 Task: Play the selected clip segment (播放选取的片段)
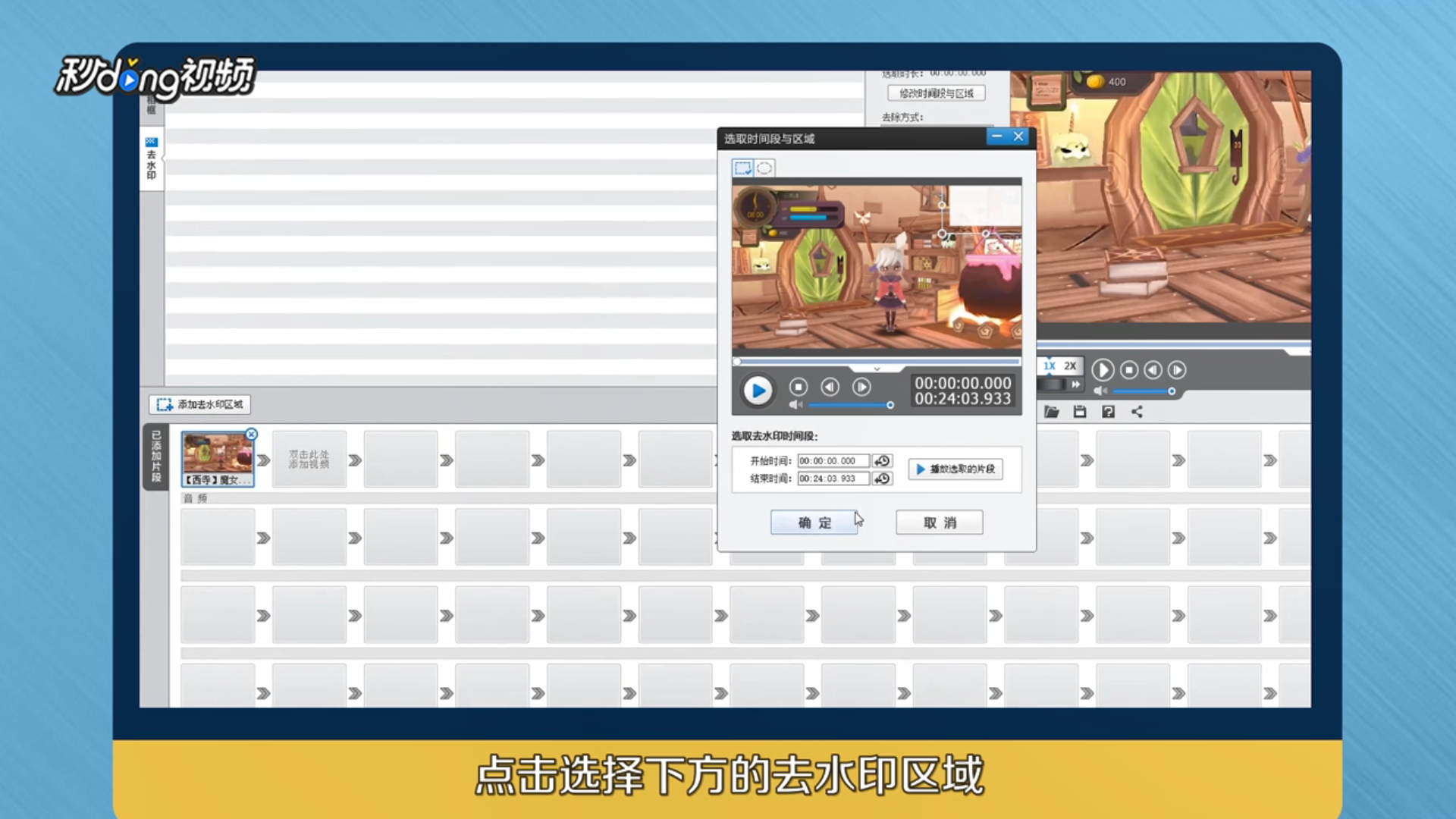point(955,469)
